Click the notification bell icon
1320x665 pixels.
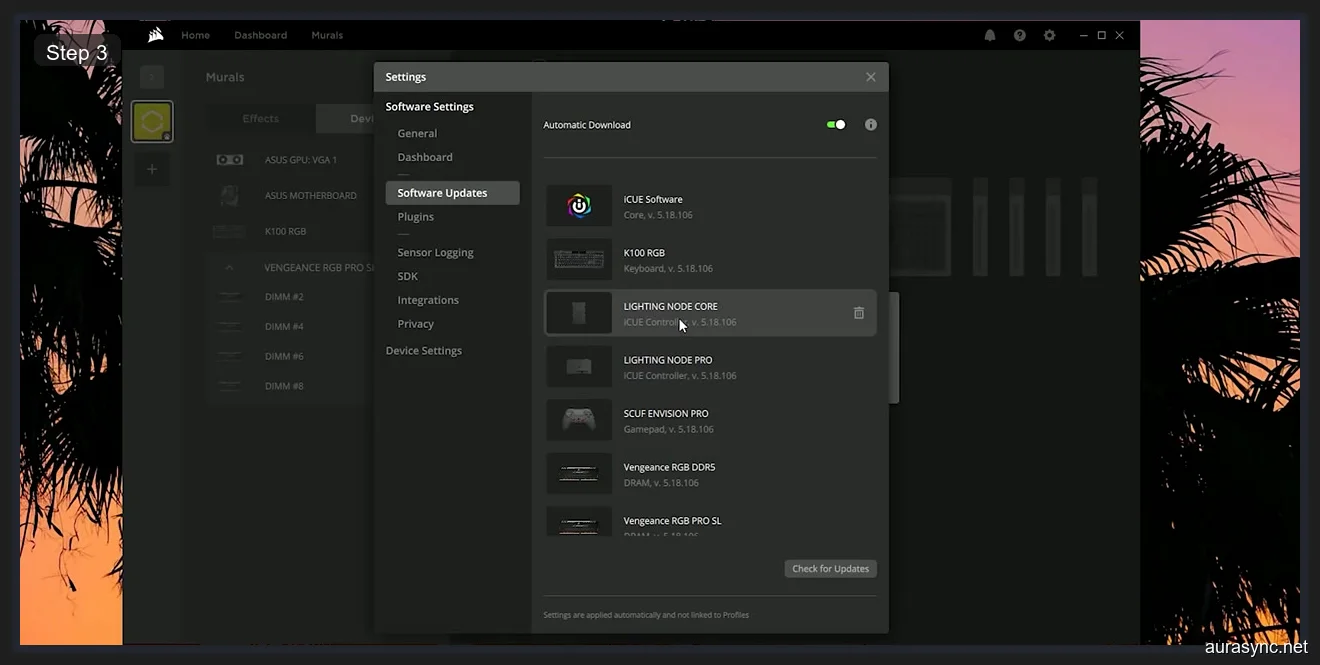pyautogui.click(x=990, y=35)
